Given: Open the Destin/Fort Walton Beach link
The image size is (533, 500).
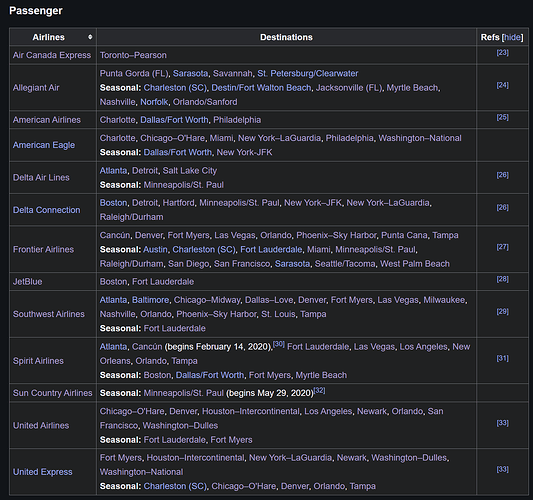Looking at the screenshot, I should click(261, 88).
